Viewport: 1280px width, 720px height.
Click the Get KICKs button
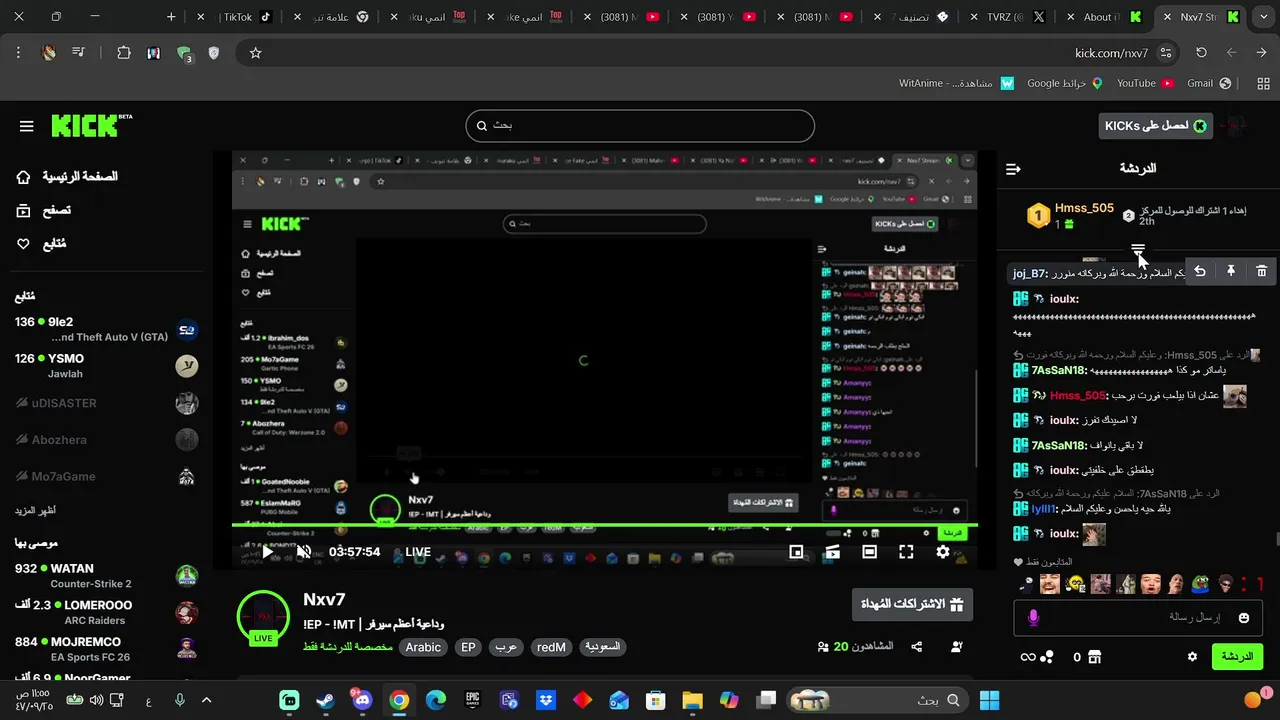click(1155, 125)
